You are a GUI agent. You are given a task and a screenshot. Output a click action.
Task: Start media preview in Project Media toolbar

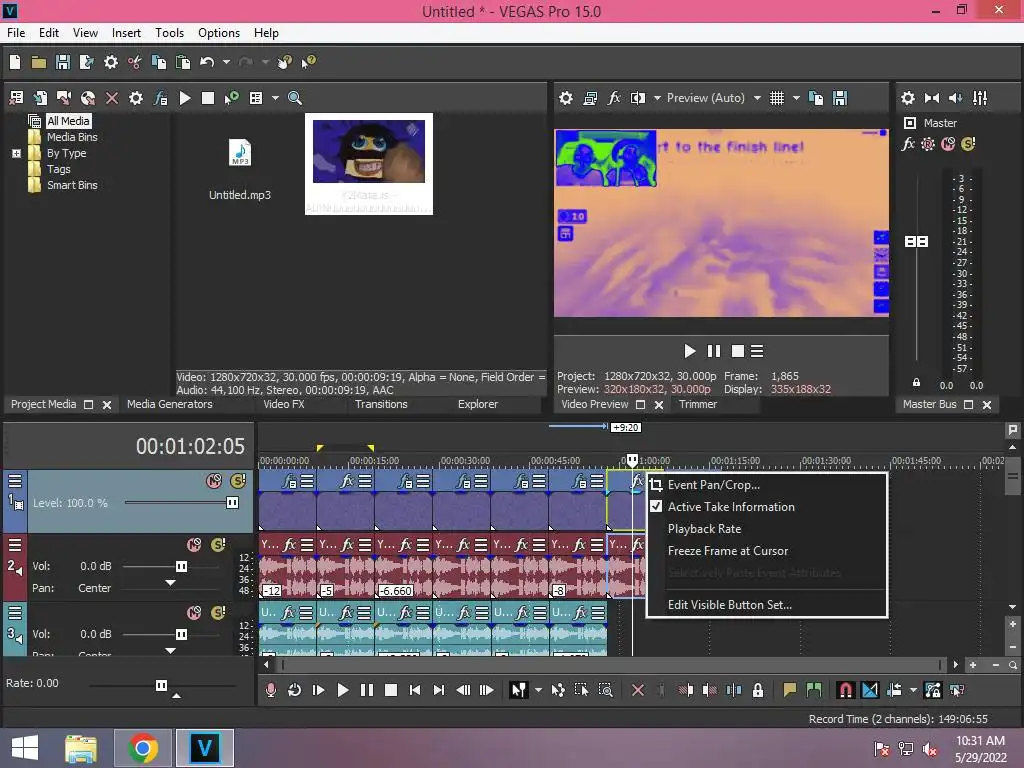(185, 98)
